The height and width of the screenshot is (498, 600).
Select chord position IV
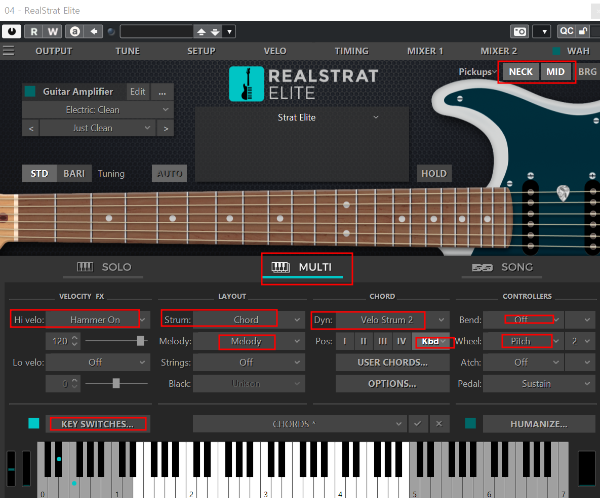click(x=401, y=341)
